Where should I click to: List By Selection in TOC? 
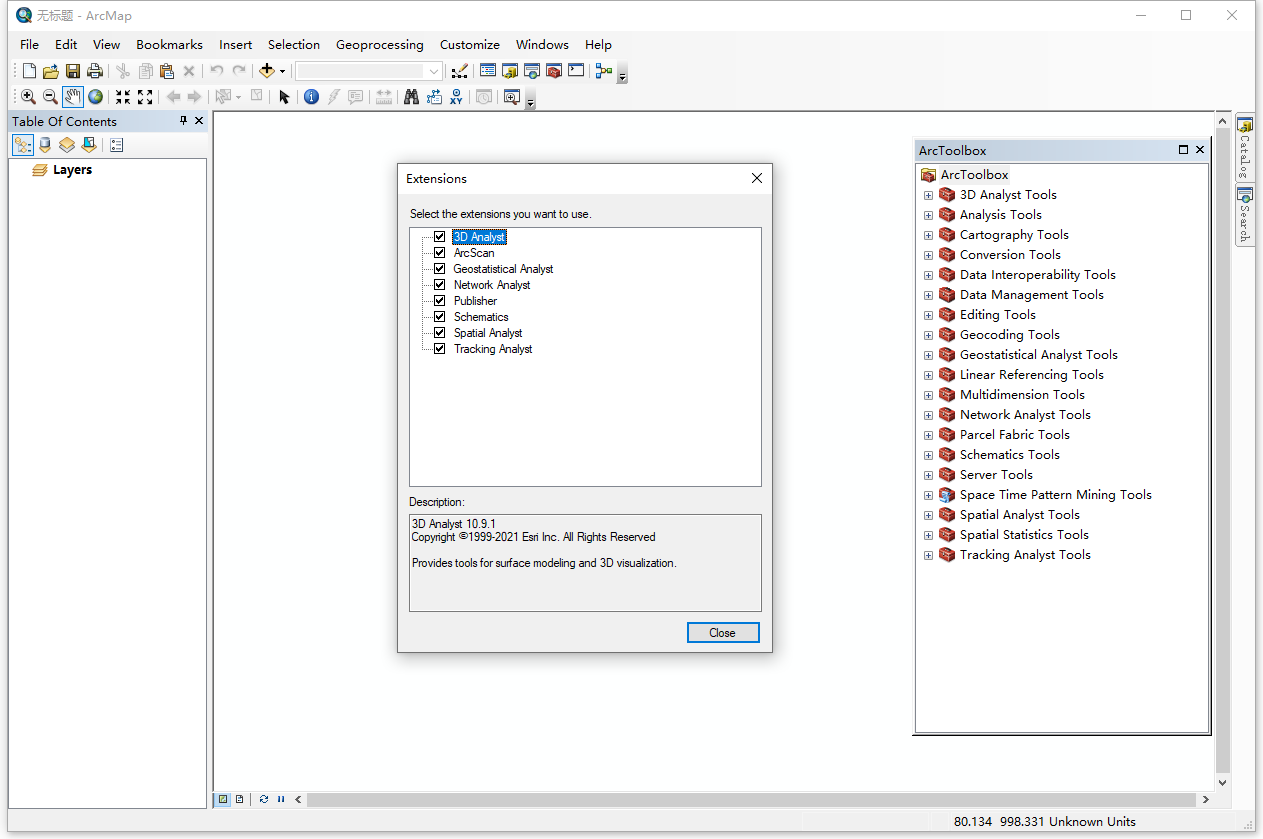89,145
